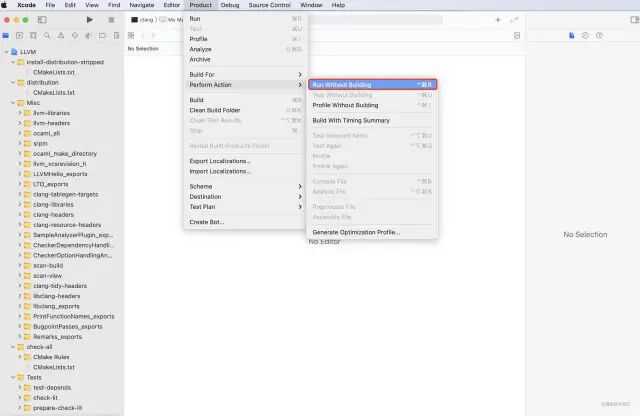Choose Create Bot
This screenshot has height=416, width=640.
click(245, 222)
